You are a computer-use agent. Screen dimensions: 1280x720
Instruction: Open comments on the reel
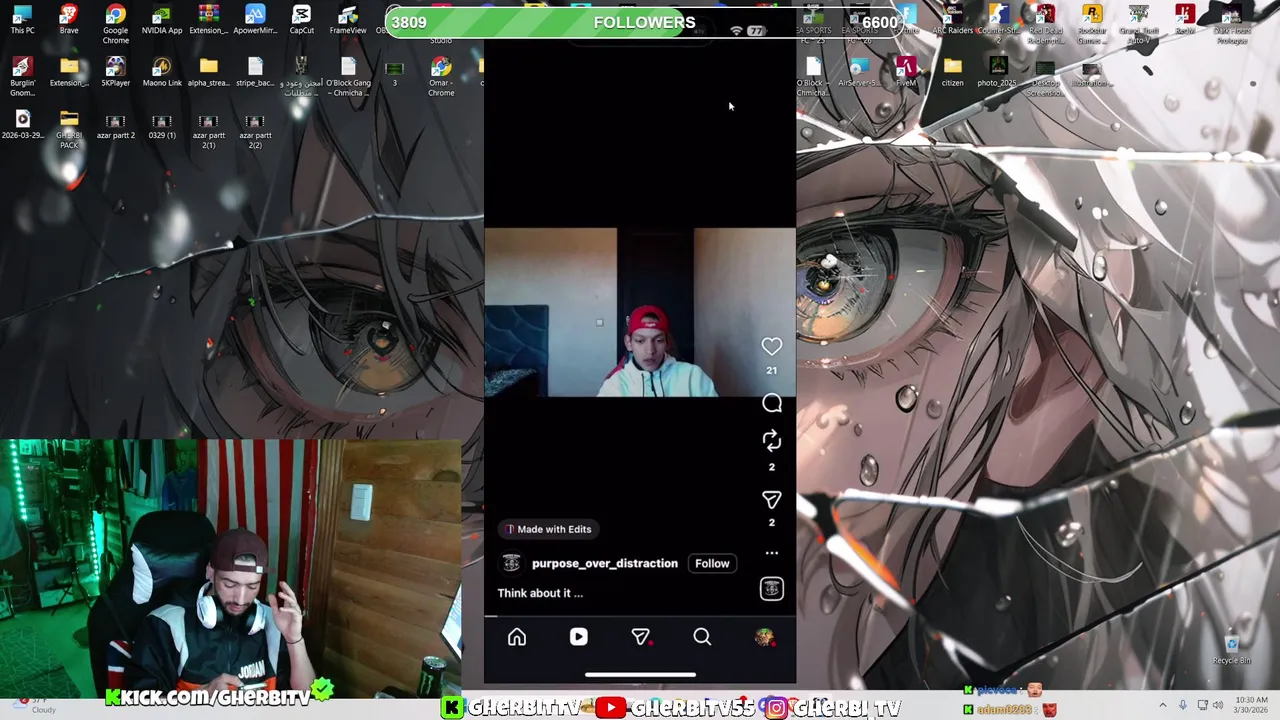pyautogui.click(x=771, y=403)
